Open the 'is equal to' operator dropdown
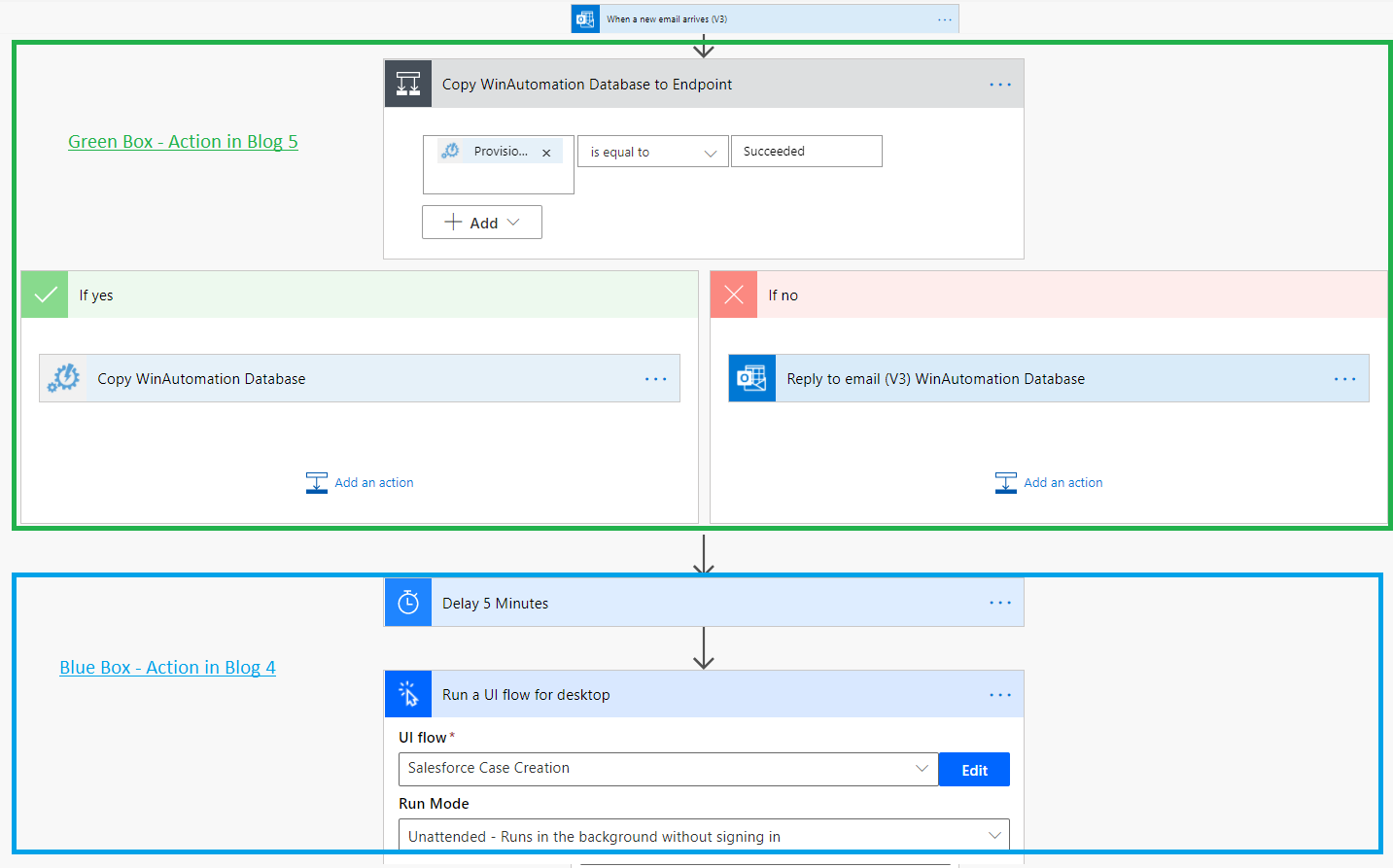Image resolution: width=1393 pixels, height=868 pixels. point(652,153)
